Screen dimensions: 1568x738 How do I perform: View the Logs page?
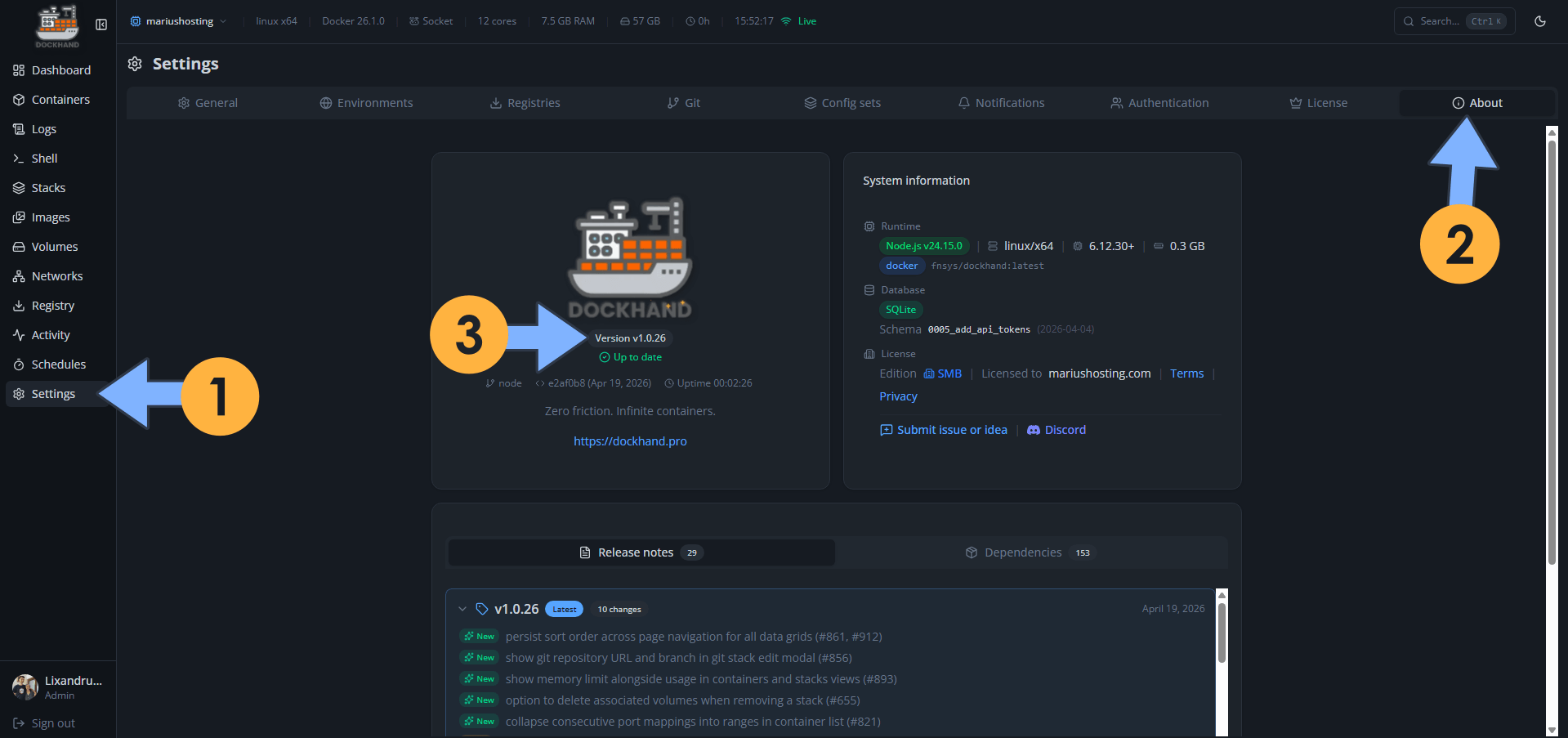[x=44, y=128]
